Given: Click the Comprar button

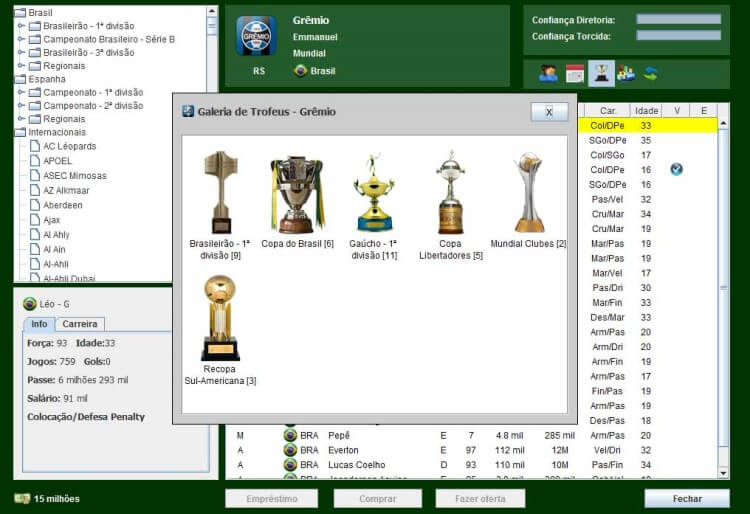Looking at the screenshot, I should coord(378,499).
